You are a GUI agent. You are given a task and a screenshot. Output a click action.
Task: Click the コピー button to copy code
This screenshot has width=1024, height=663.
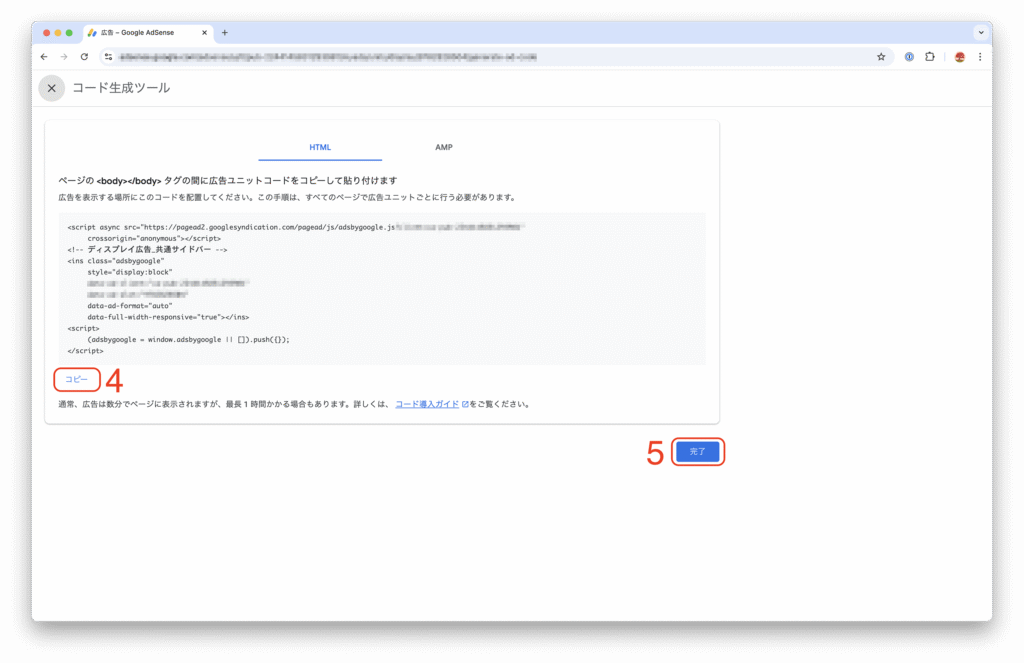pyautogui.click(x=76, y=380)
